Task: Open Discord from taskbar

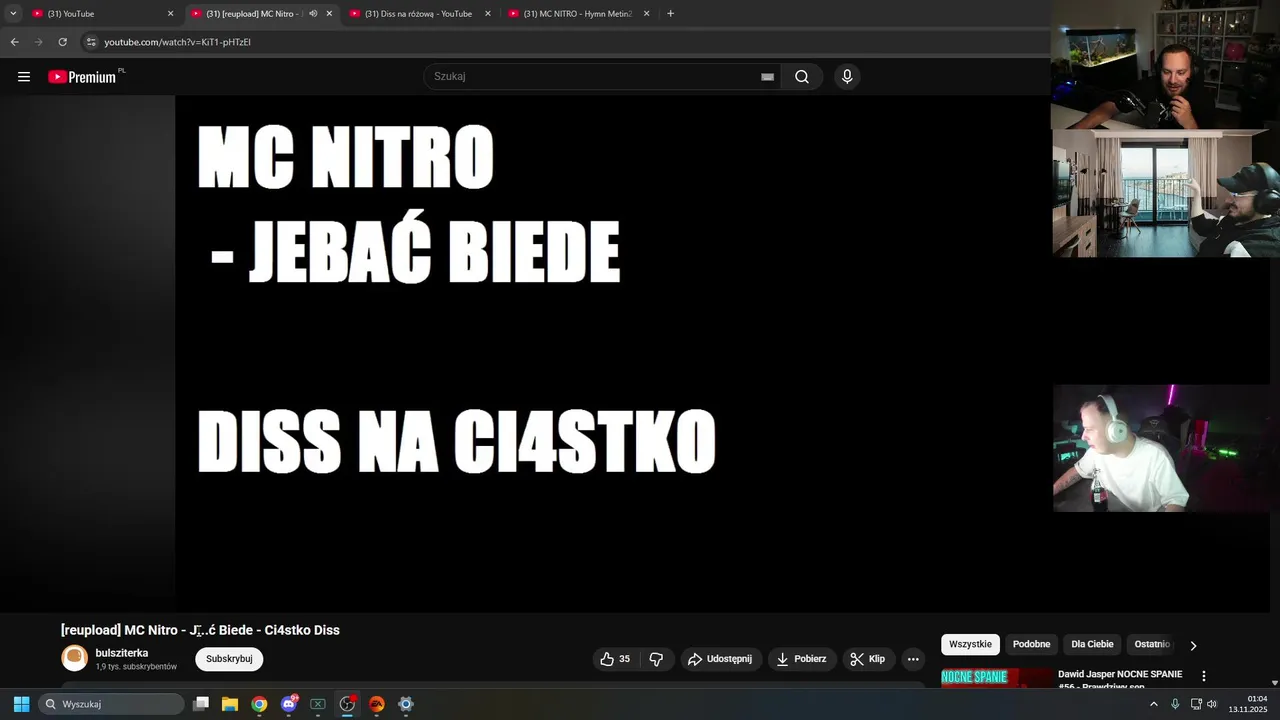Action: (289, 704)
